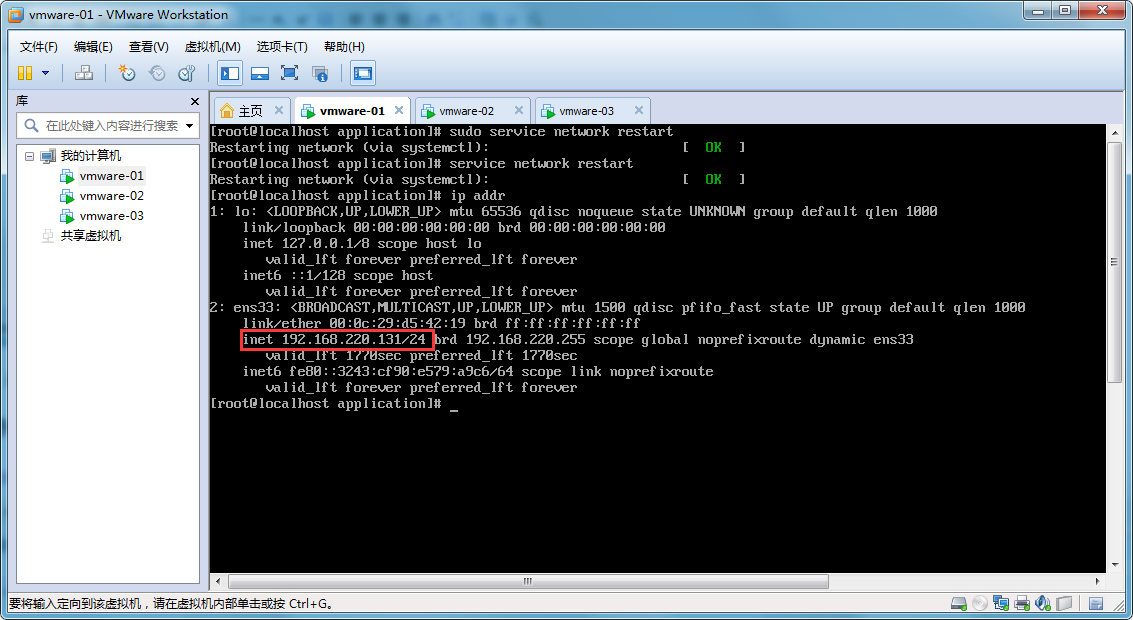1133x620 pixels.
Task: Click the horizontal scrollbar left arrow
Action: click(x=218, y=581)
